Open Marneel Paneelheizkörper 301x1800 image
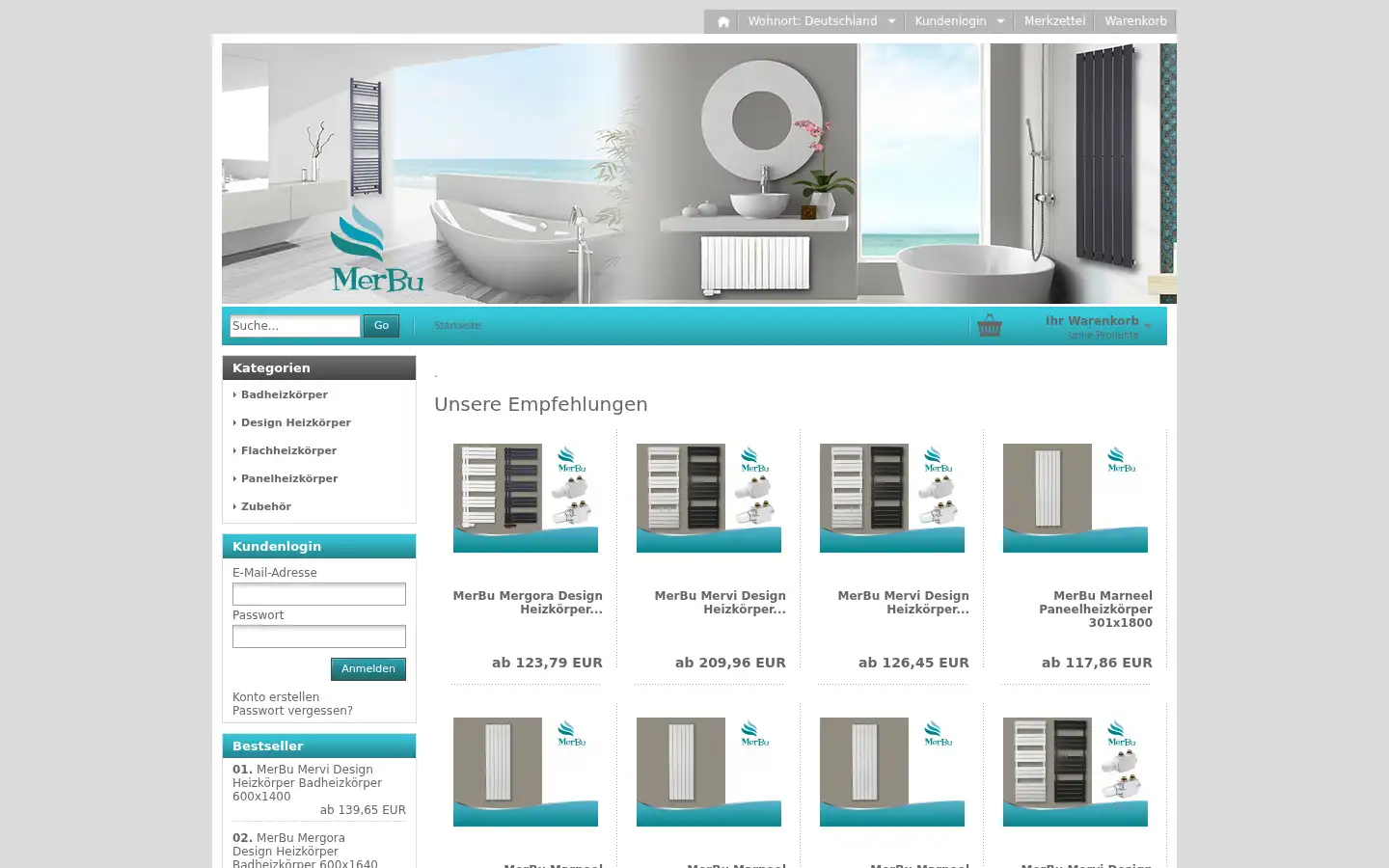 click(1076, 498)
